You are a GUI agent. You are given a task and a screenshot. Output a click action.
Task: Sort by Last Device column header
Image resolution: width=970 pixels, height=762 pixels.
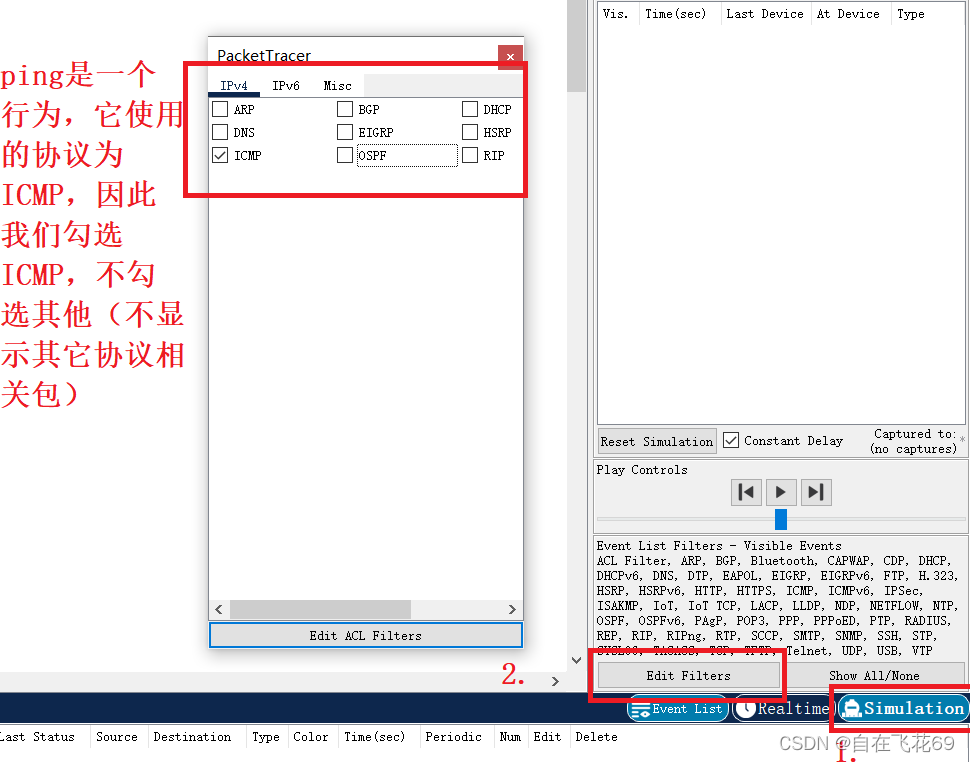click(x=766, y=14)
